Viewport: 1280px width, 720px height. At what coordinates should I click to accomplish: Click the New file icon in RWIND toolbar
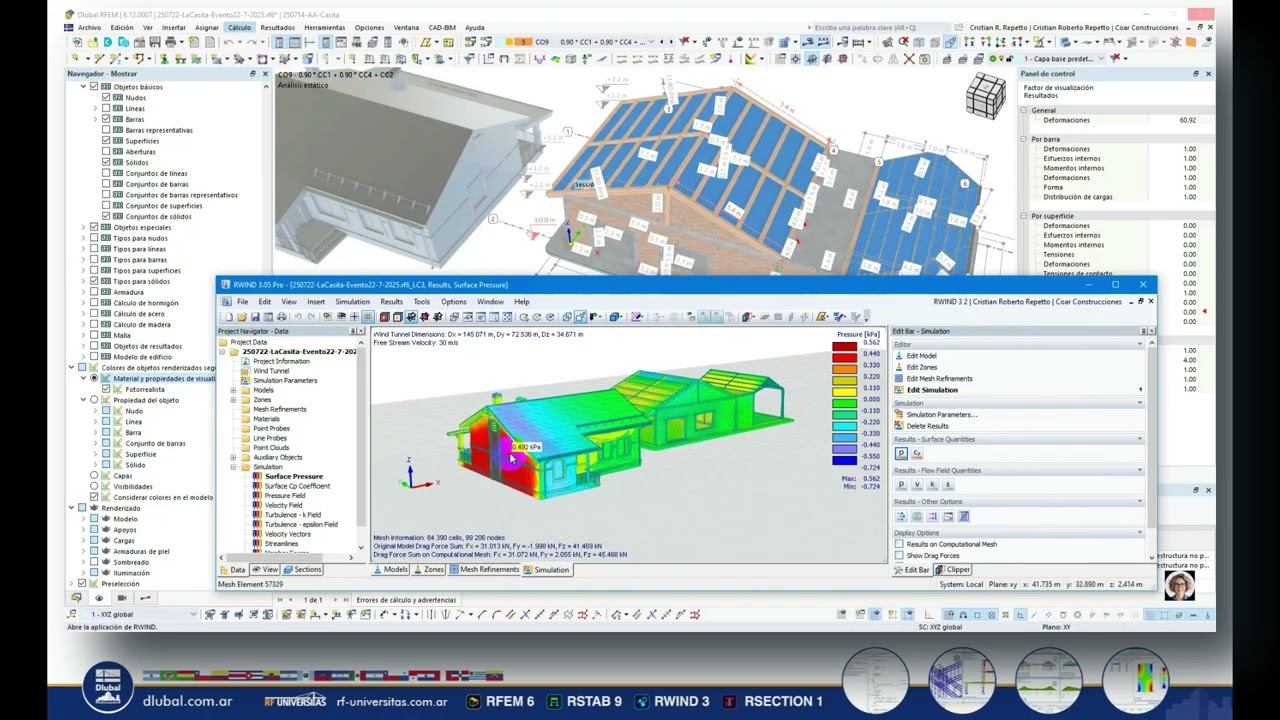[x=229, y=317]
